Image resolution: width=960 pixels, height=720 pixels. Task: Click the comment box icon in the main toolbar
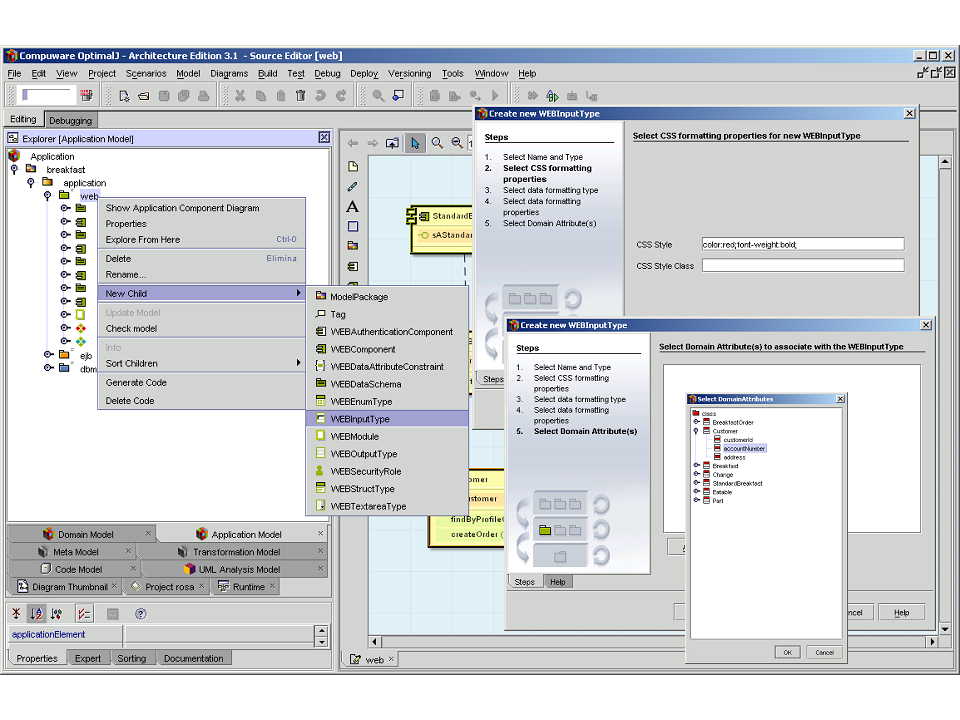click(x=399, y=96)
